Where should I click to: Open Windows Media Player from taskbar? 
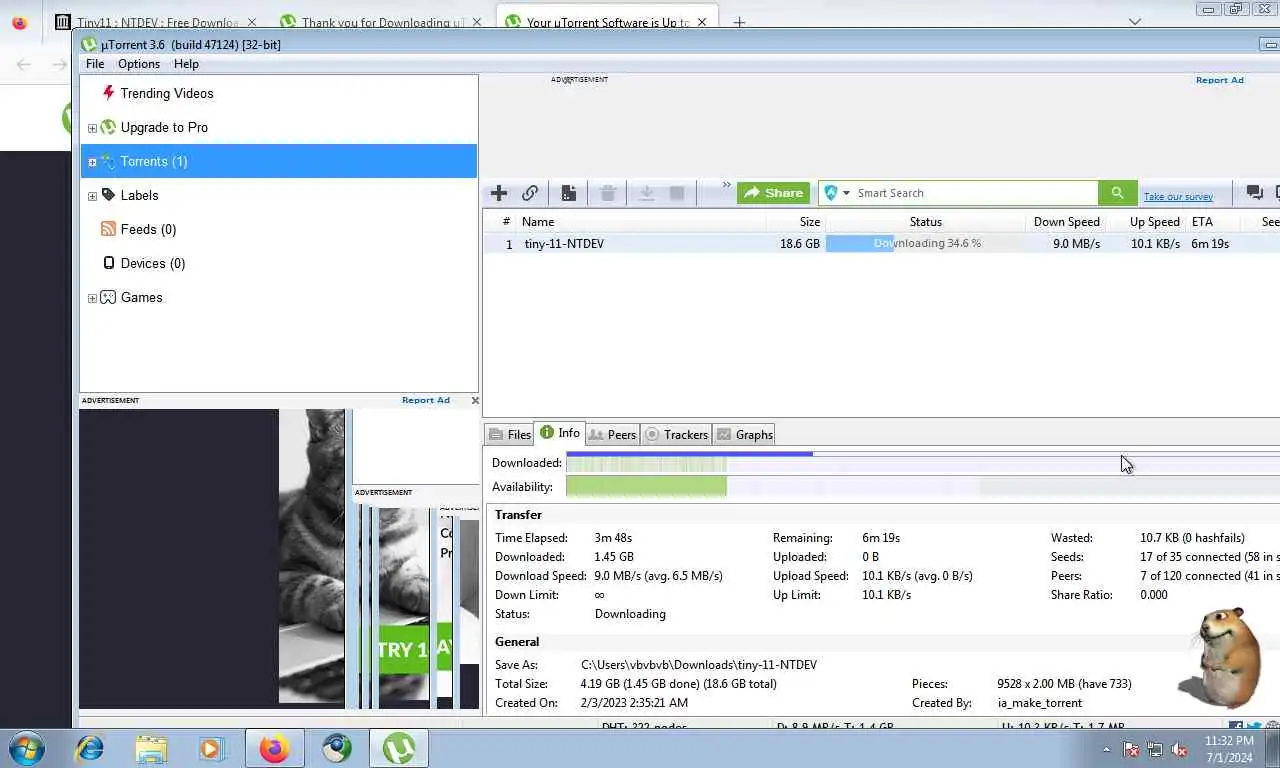click(211, 748)
